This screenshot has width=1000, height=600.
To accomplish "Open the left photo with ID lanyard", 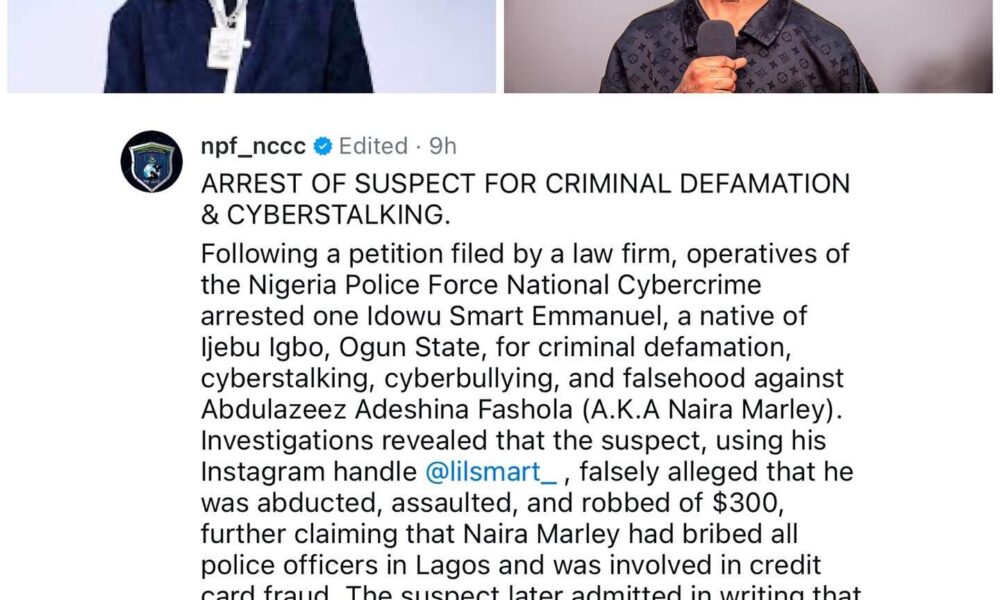I will tap(250, 46).
